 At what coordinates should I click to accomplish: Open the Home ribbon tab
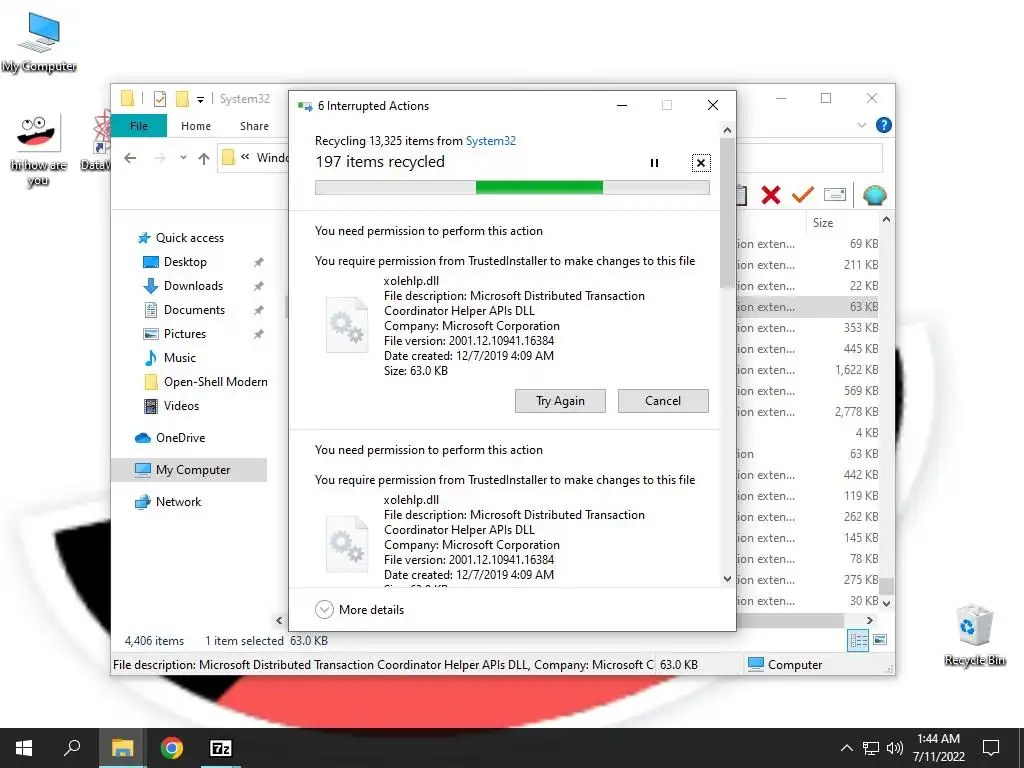pos(196,126)
